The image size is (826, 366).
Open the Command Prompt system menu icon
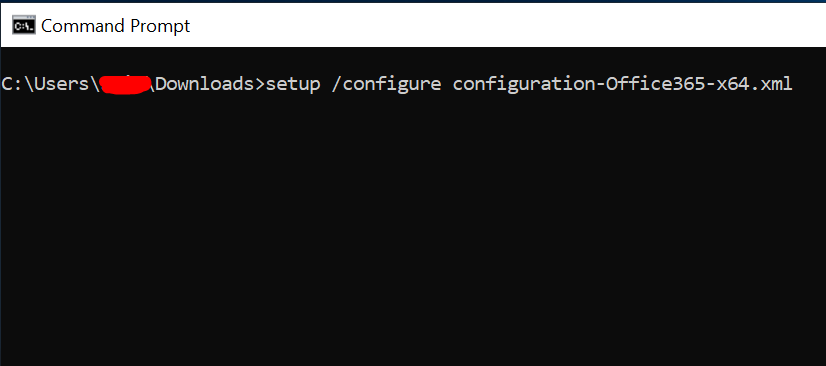(24, 25)
